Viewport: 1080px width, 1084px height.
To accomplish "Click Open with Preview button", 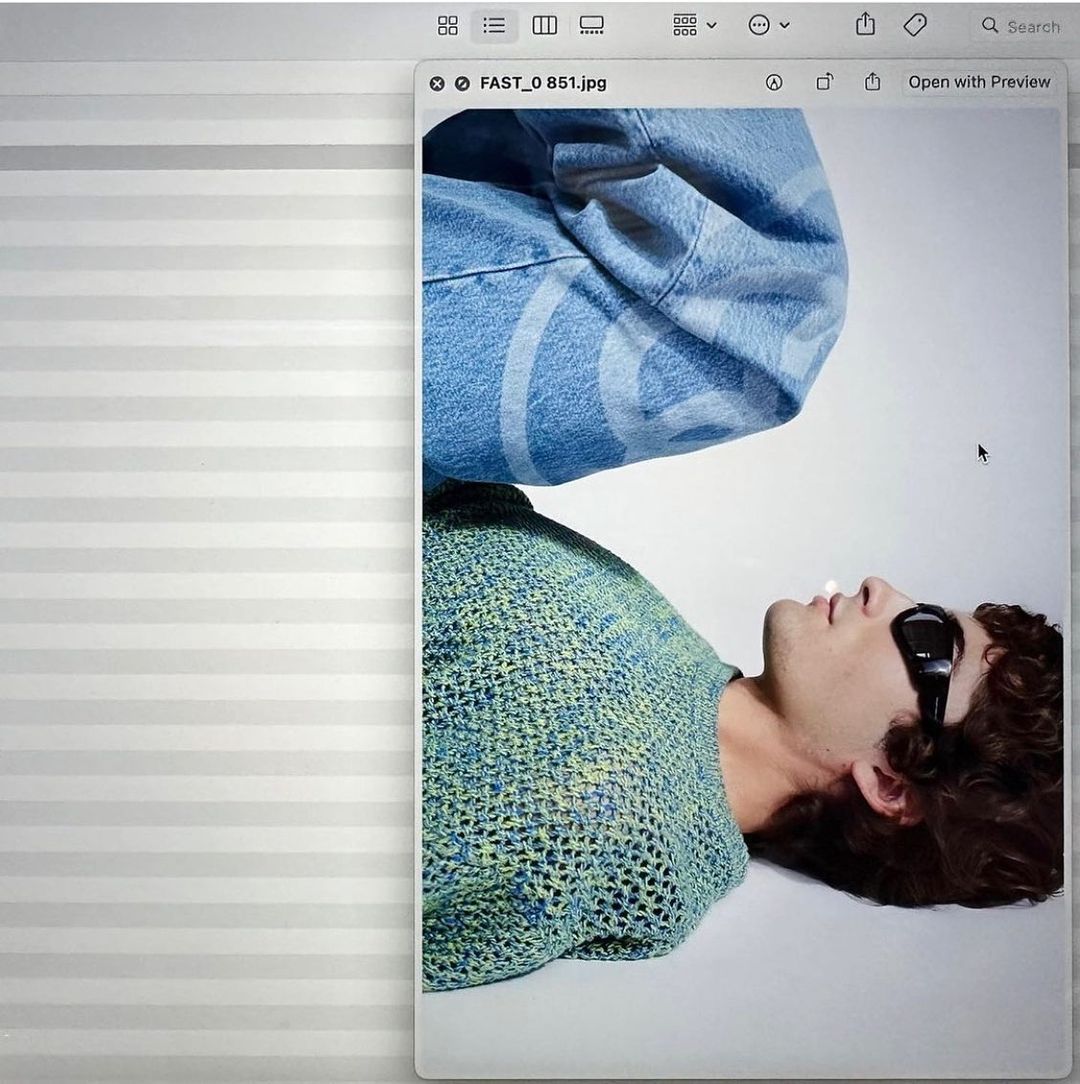I will 979,82.
